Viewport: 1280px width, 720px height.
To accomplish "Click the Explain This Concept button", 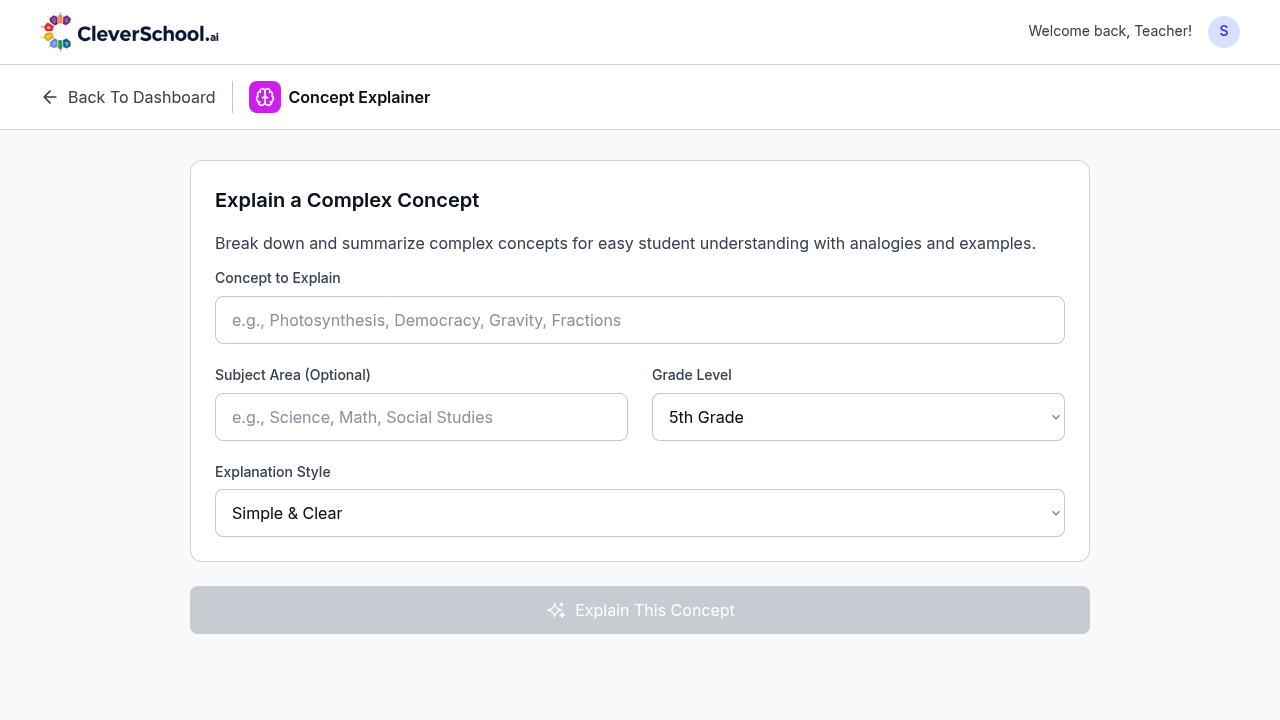I will pyautogui.click(x=640, y=610).
